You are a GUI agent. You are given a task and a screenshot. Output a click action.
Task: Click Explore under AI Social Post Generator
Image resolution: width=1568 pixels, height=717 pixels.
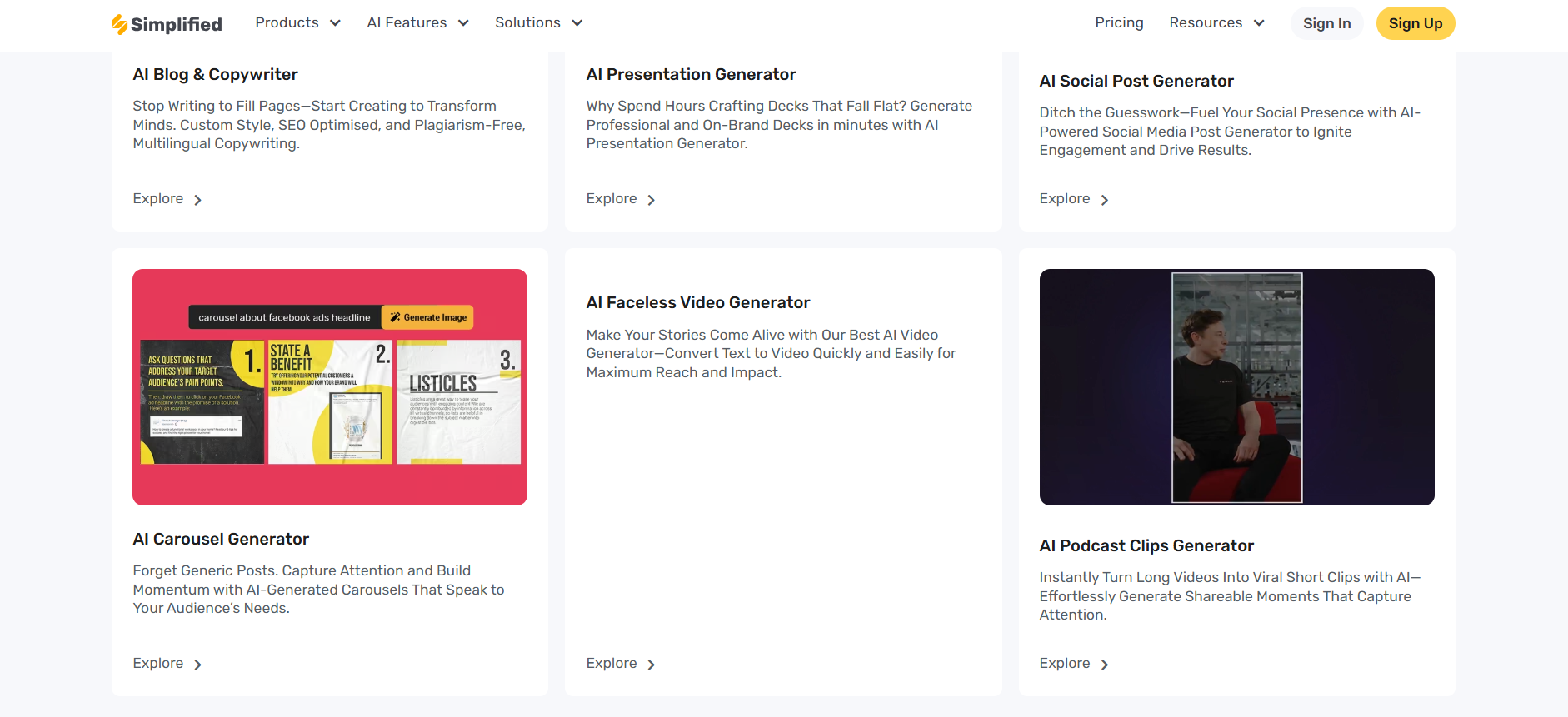[1065, 198]
